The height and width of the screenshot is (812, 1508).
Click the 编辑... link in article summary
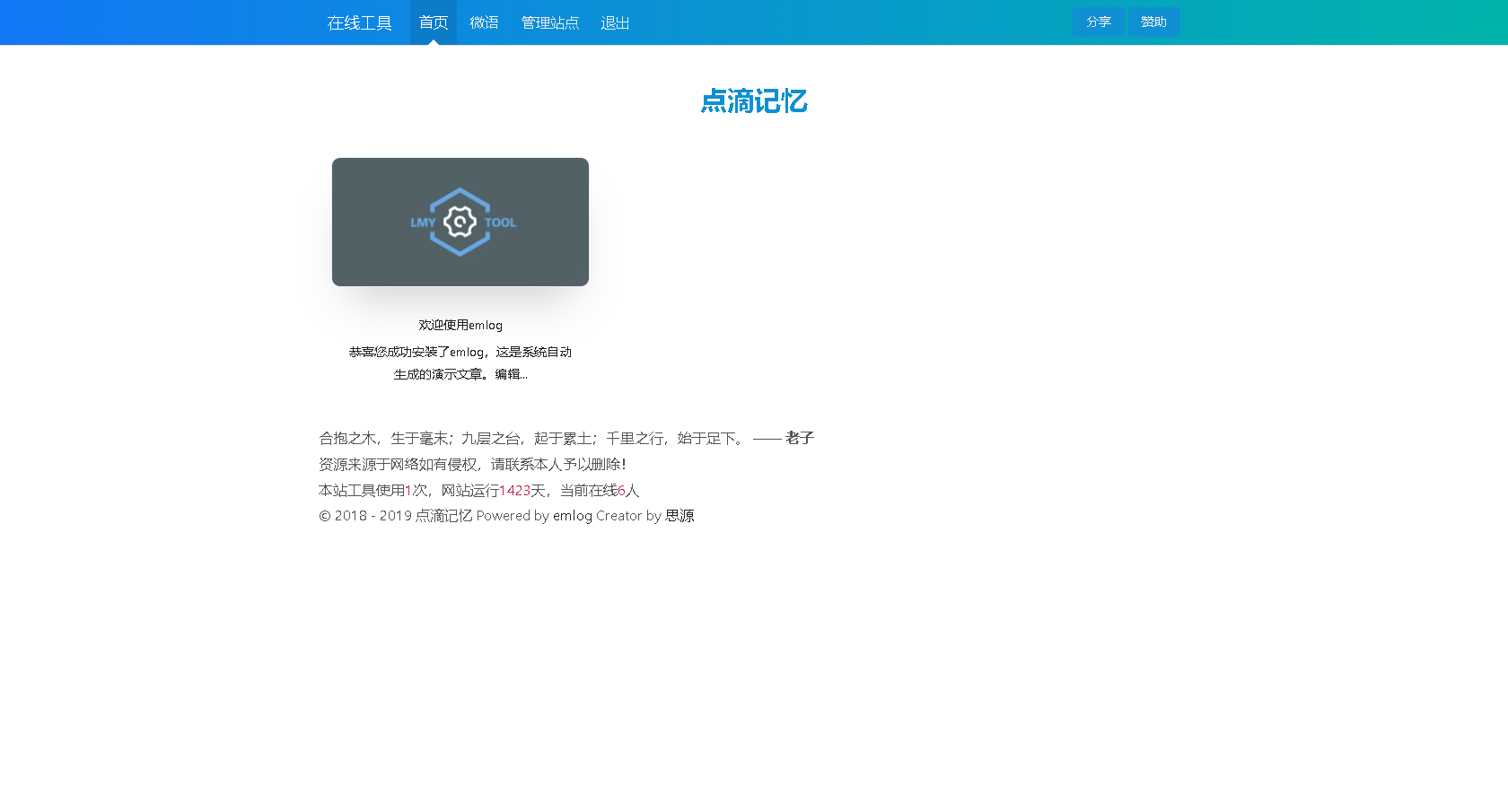click(x=509, y=374)
